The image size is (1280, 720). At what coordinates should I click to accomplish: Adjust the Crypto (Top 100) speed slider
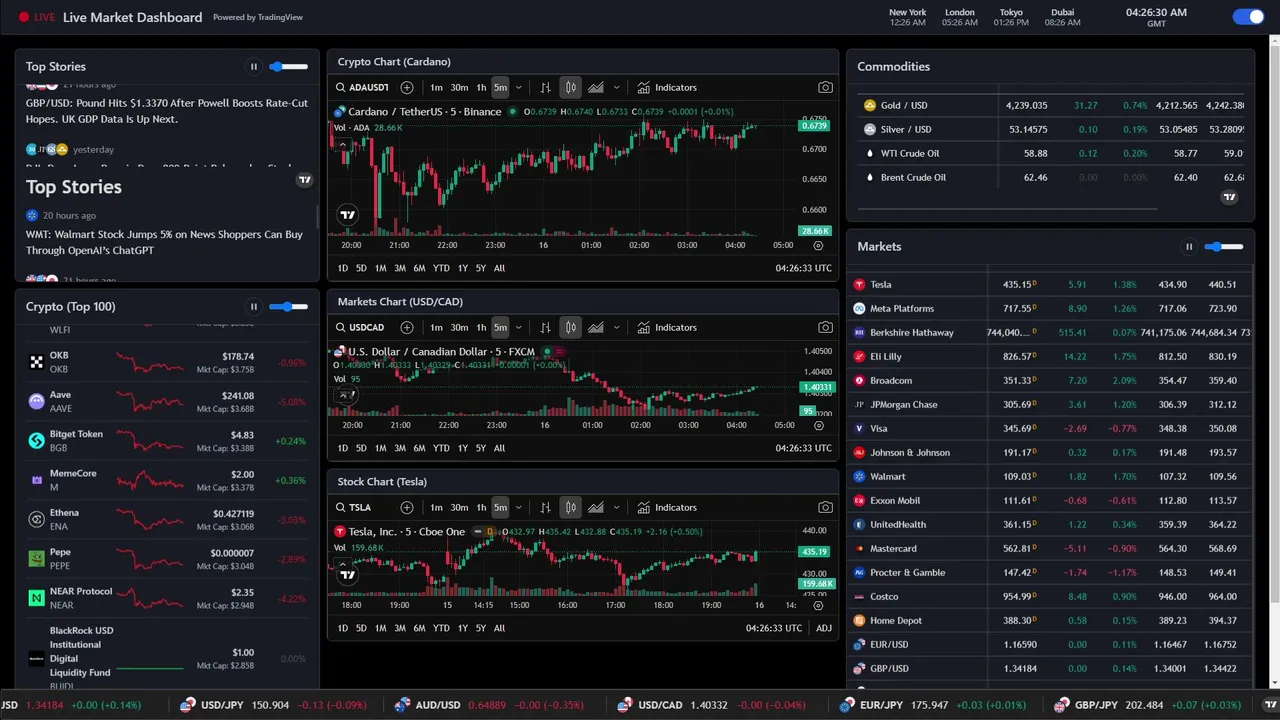pos(288,307)
